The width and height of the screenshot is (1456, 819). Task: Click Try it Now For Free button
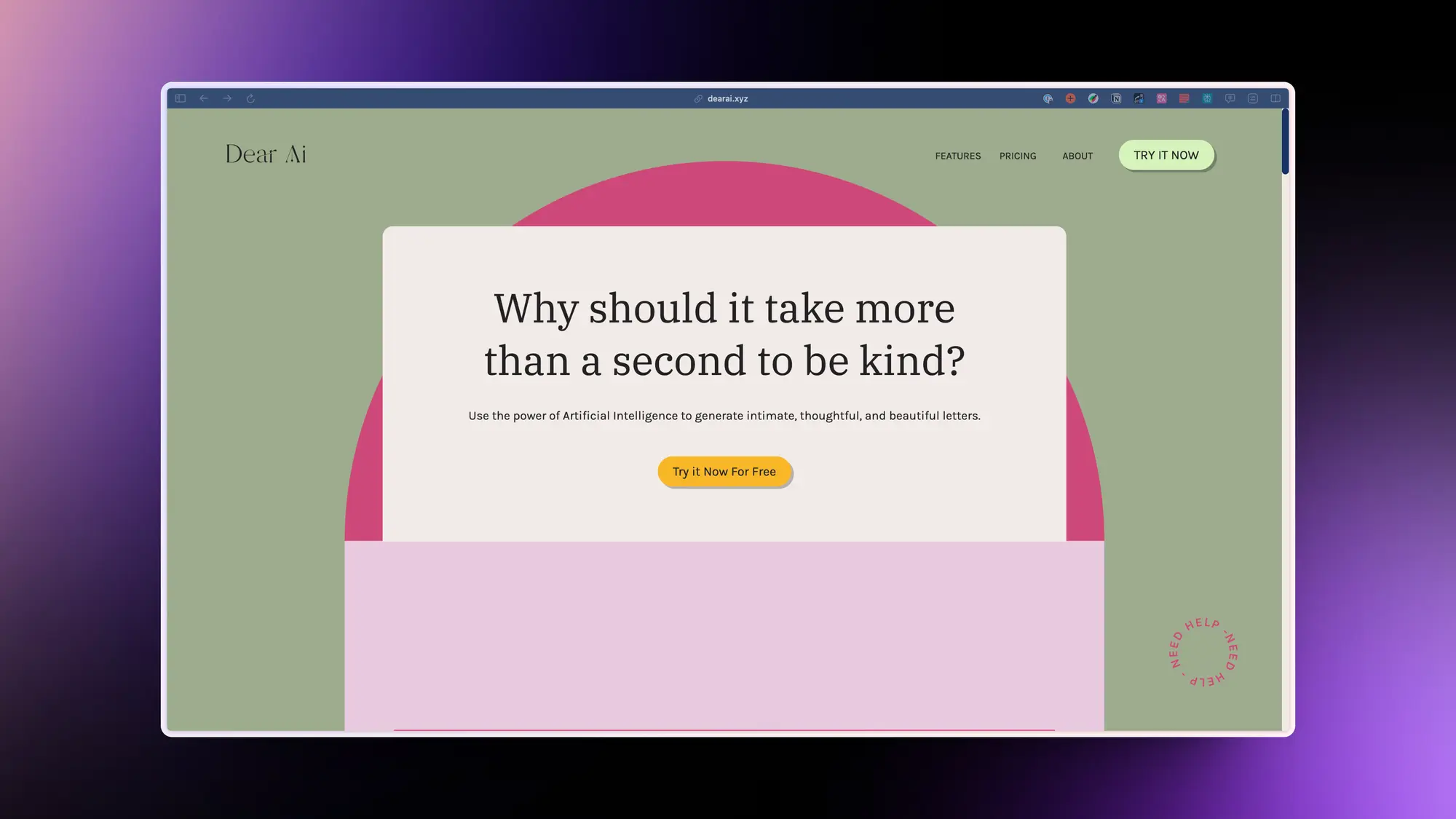click(724, 472)
